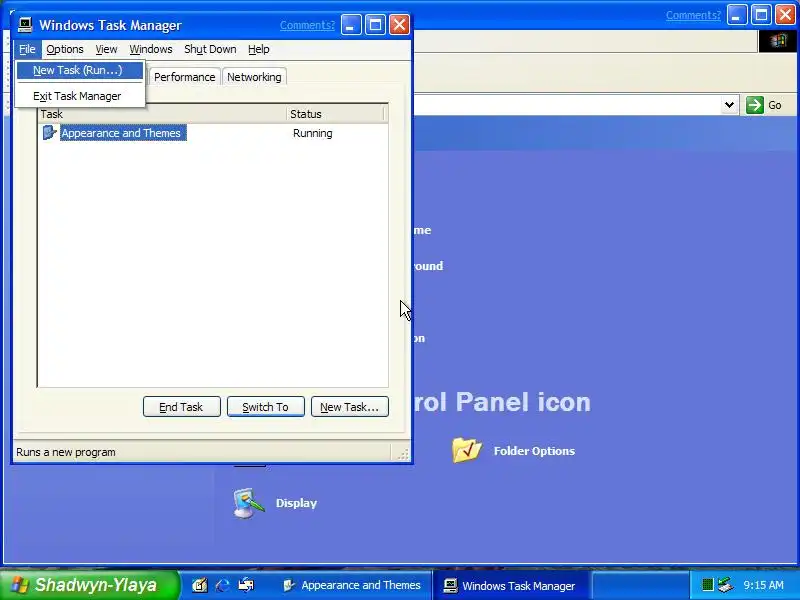Click Comments? link in Appearance and Themes window

coord(693,15)
